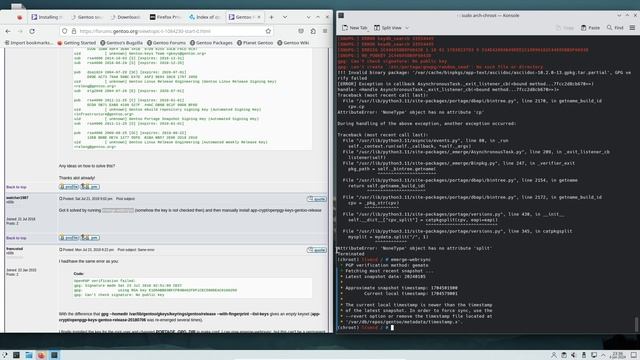640x360 pixels.
Task: Bookmark this page with the star icon
Action: [x=268, y=31]
